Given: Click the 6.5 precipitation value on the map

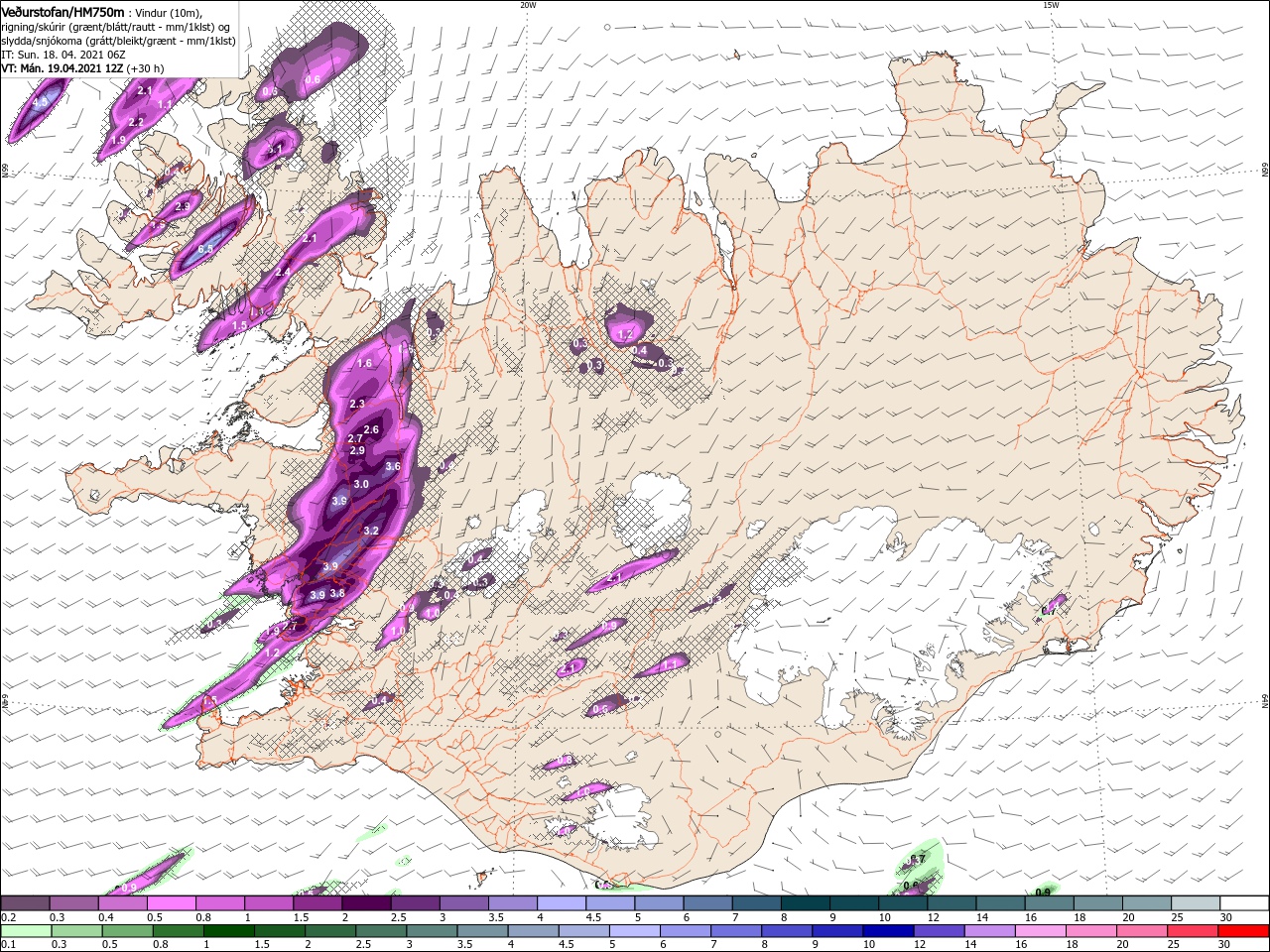Looking at the screenshot, I should point(206,249).
